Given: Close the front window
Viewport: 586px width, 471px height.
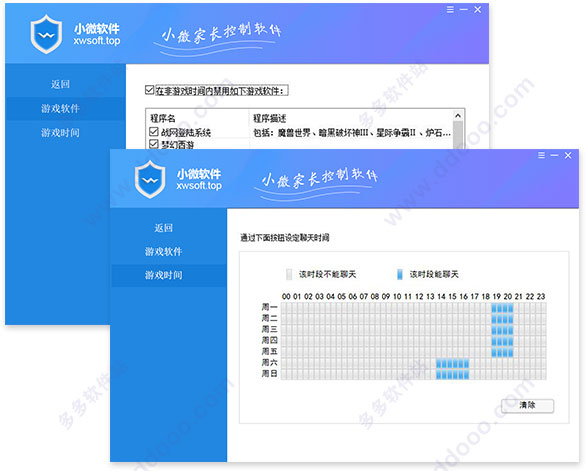Looking at the screenshot, I should (568, 155).
